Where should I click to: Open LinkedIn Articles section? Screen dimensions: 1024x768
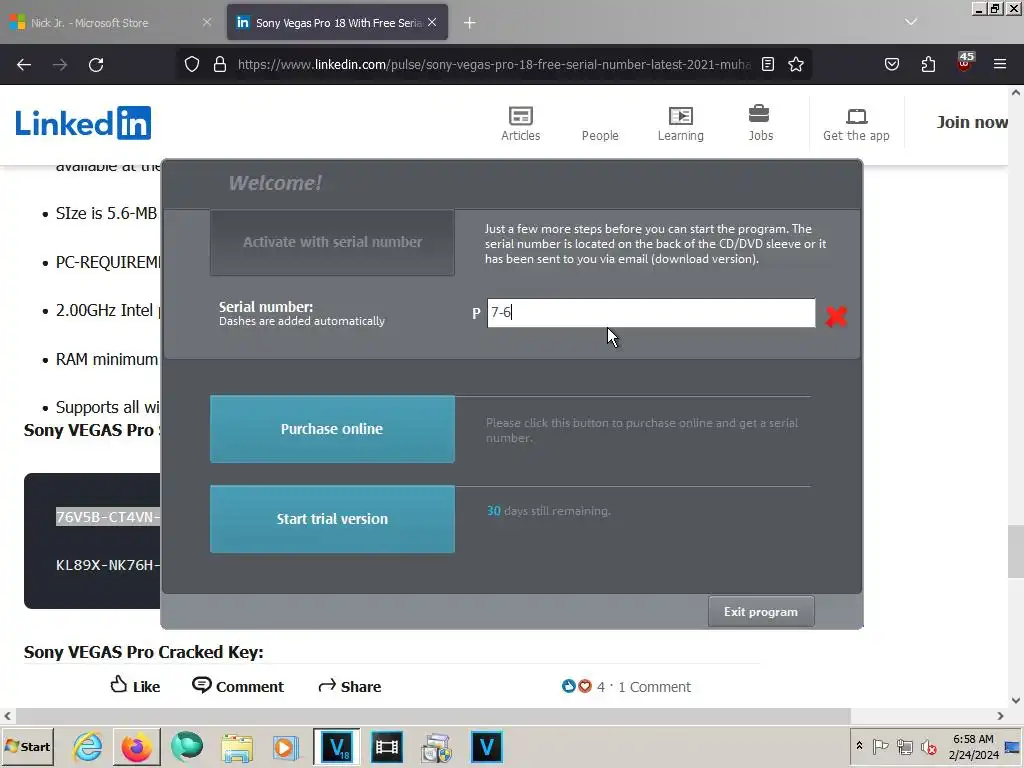[520, 123]
